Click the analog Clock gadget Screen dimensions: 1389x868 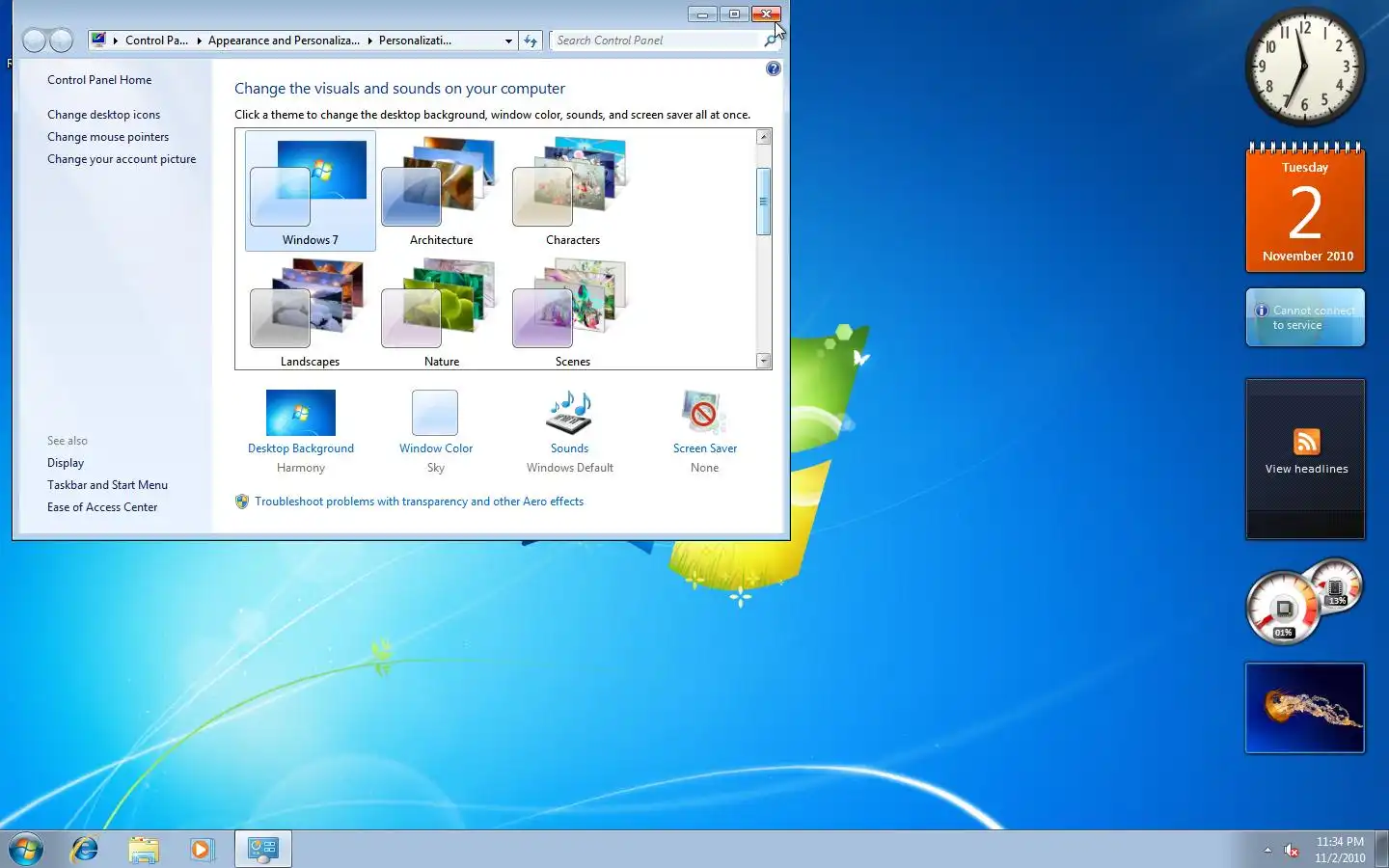pos(1304,68)
